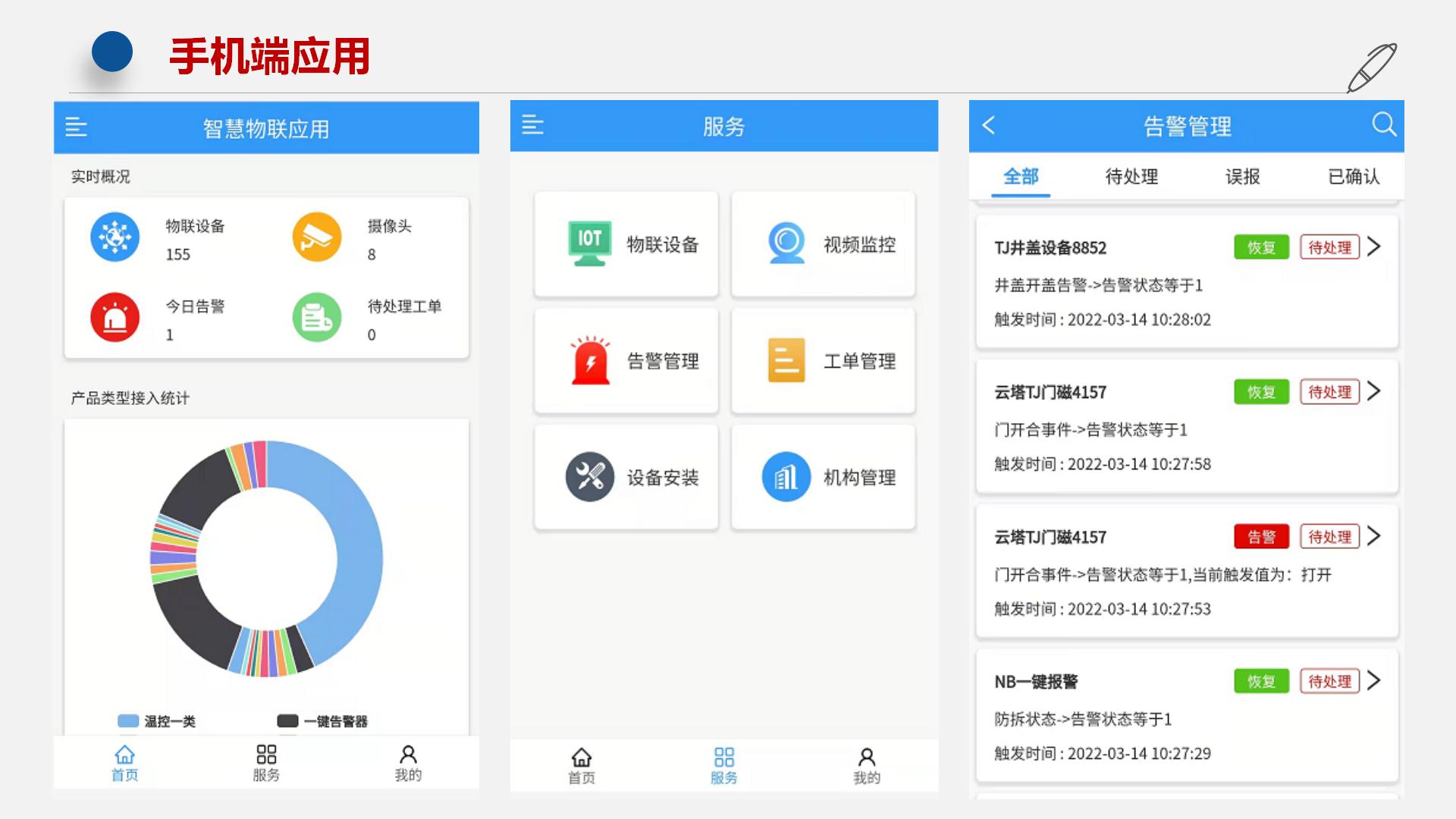Tap the back arrow on 告警管理 screen
This screenshot has height=819, width=1456.
click(x=989, y=125)
